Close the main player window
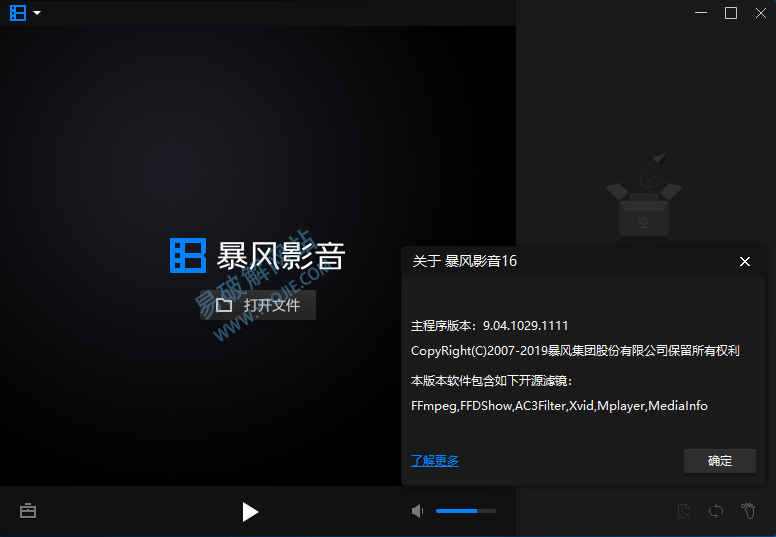This screenshot has width=776, height=537. coord(761,13)
